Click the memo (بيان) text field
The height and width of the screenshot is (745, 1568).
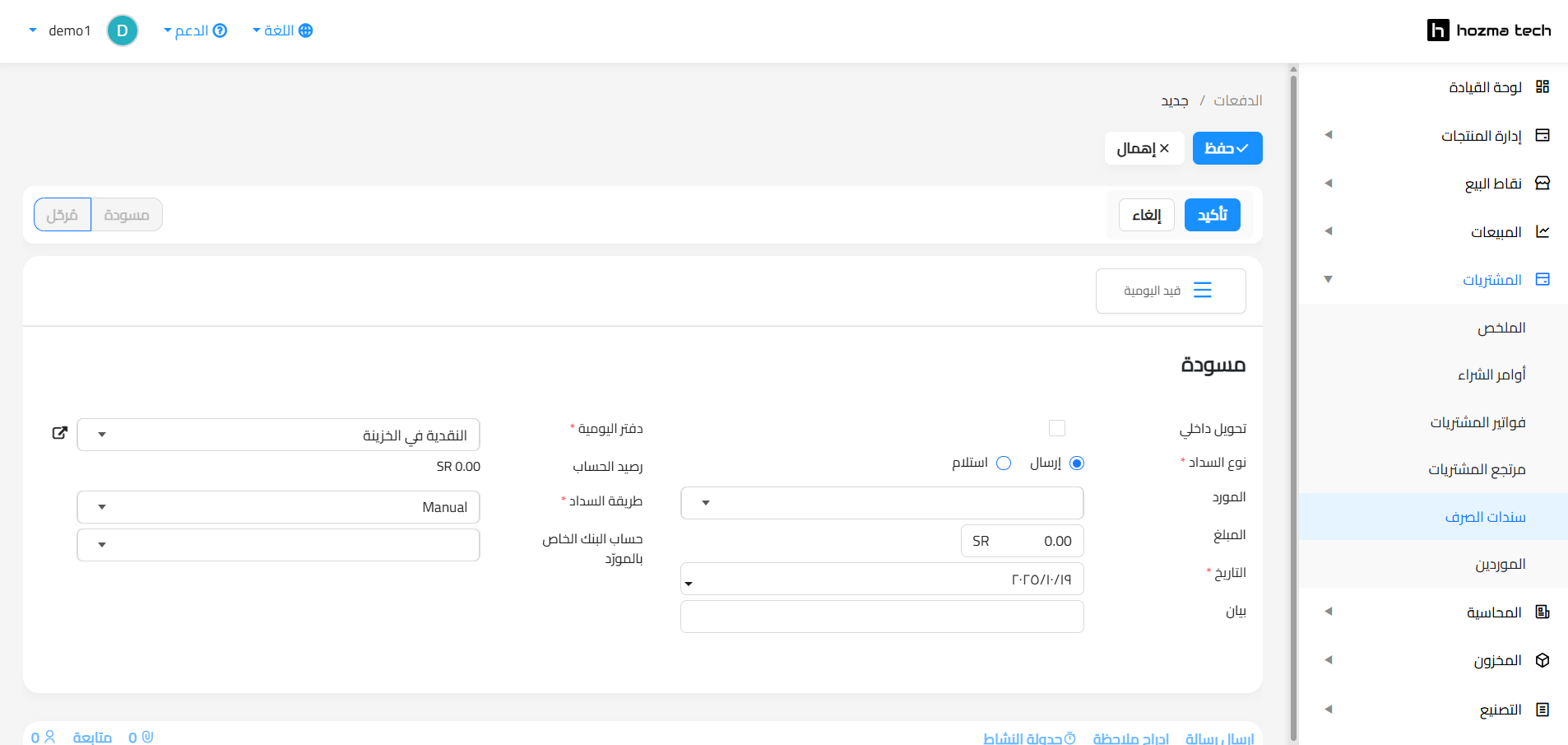(x=881, y=617)
